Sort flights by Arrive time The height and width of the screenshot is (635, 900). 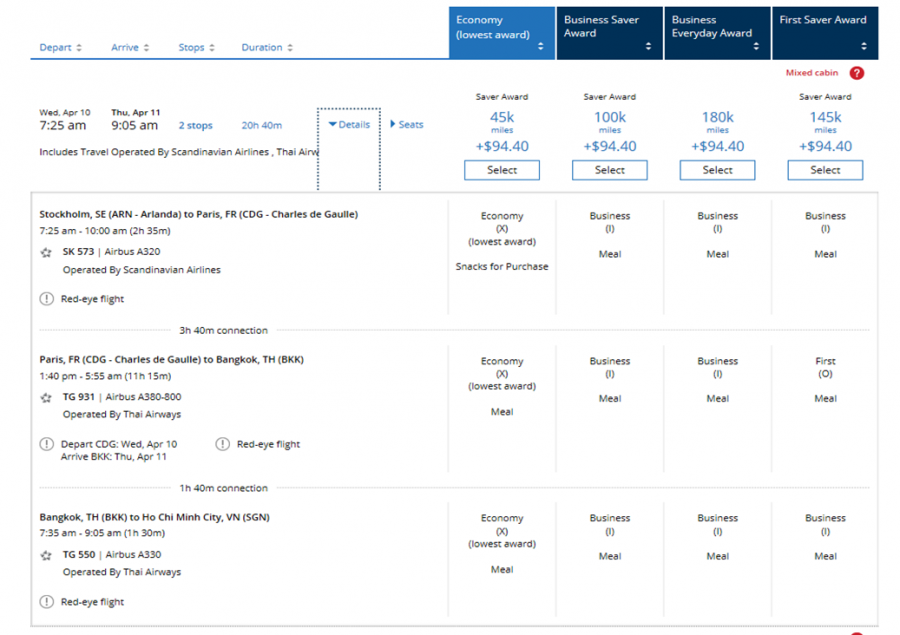(x=130, y=48)
